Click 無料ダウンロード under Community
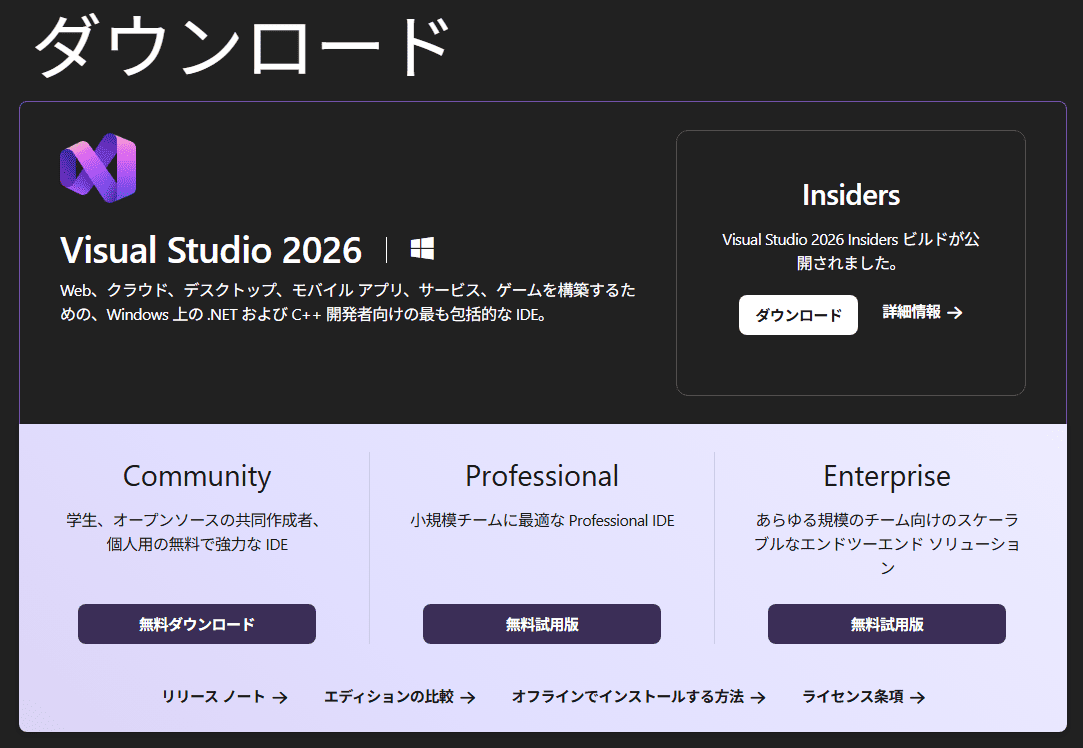This screenshot has height=748, width=1083. point(196,623)
